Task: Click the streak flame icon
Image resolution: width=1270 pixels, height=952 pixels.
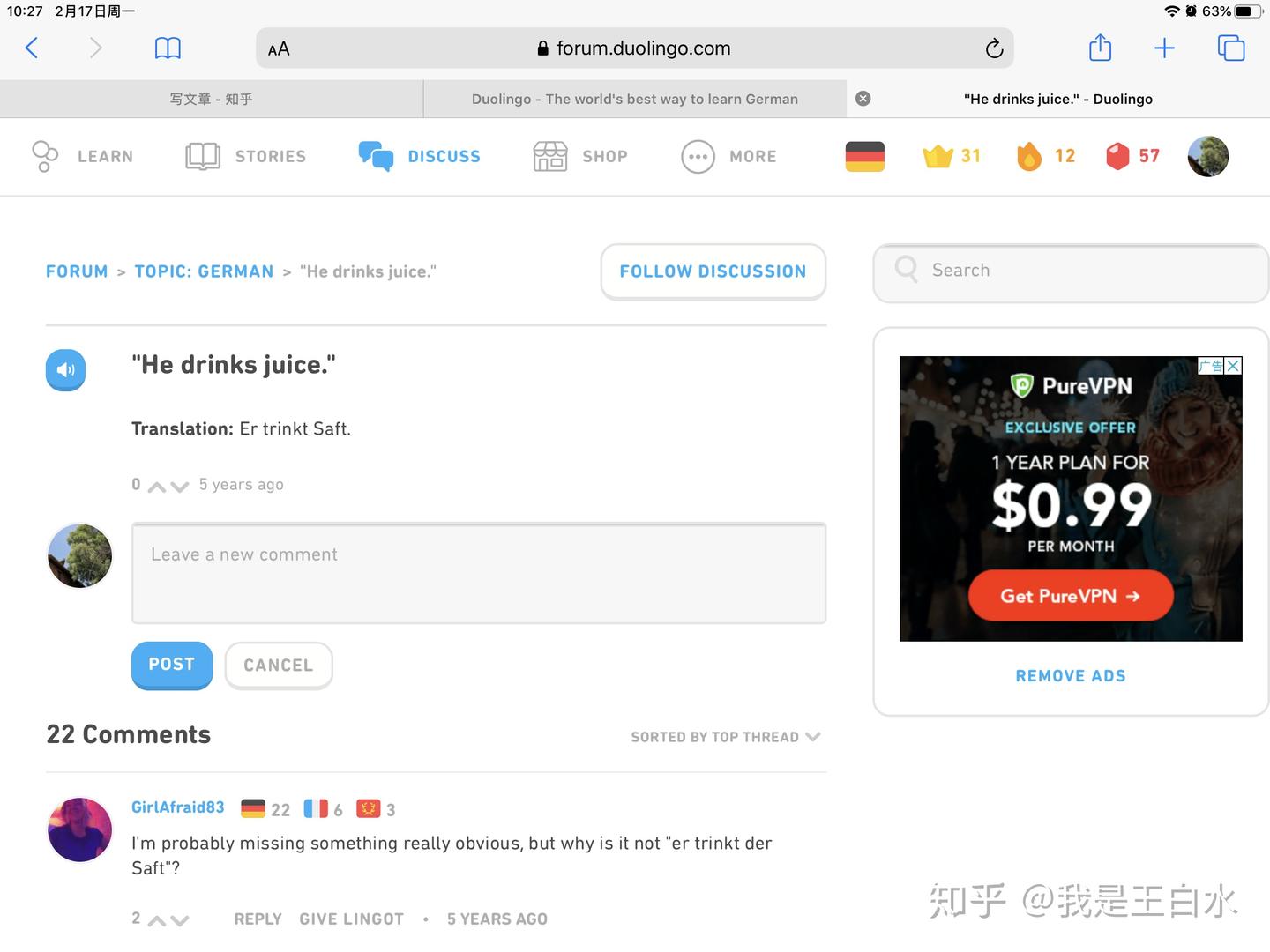Action: [1030, 156]
